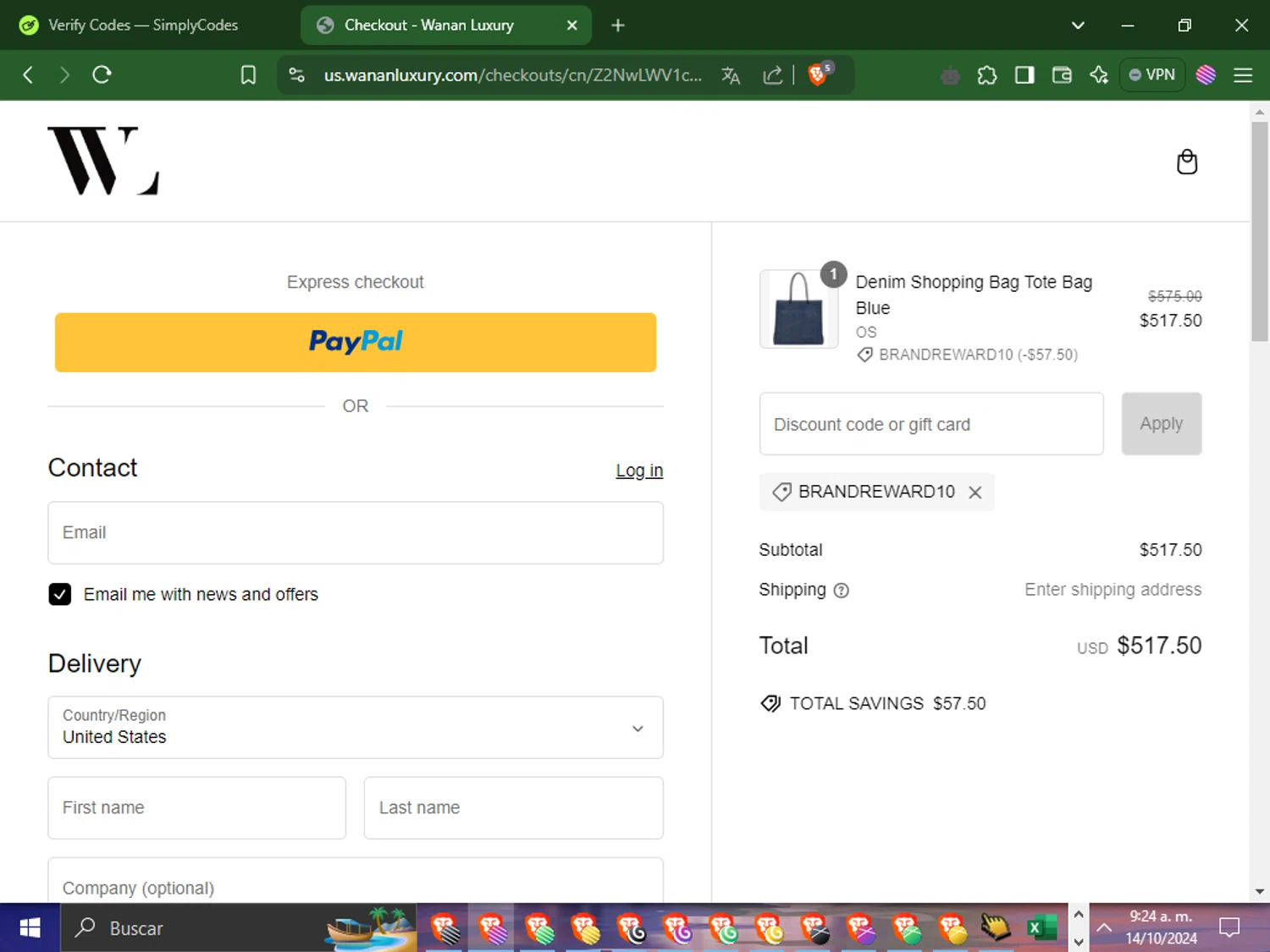Click the page vertical scrollbar thumb
Viewport: 1270px width, 952px height.
pyautogui.click(x=1259, y=231)
